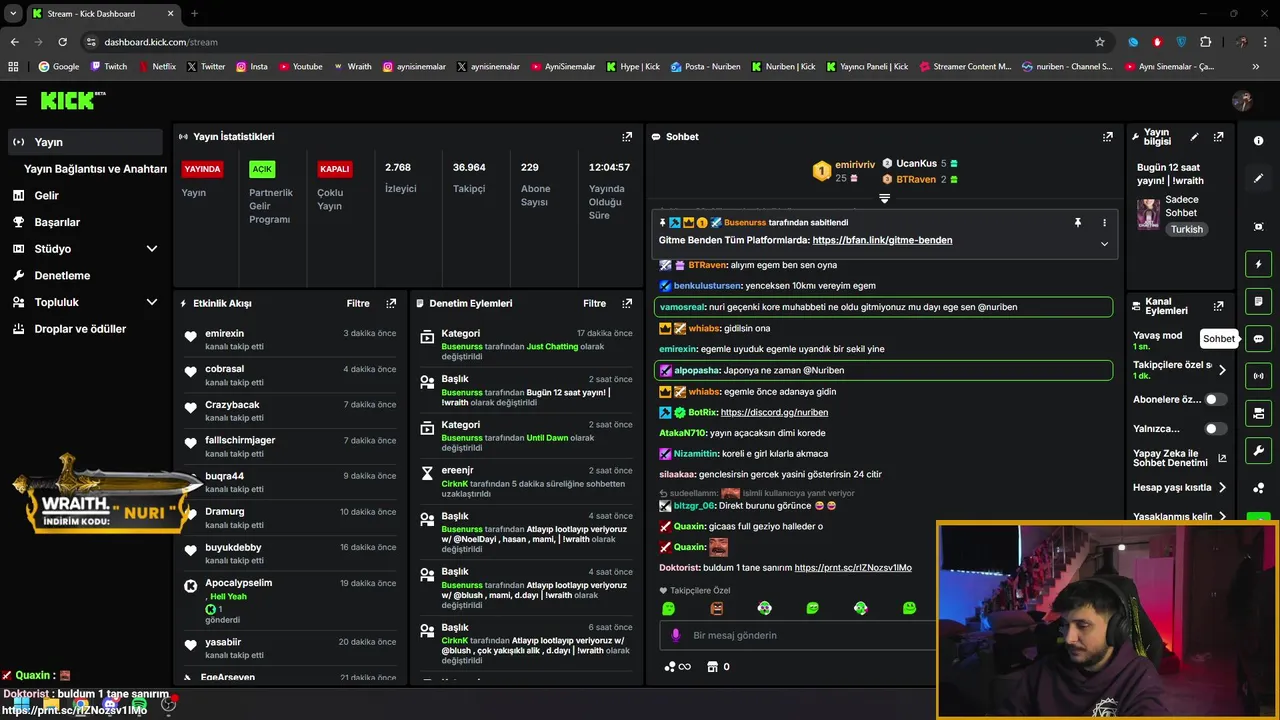Toggle the document panel in right sidebar
The height and width of the screenshot is (720, 1280).
pos(1258,301)
